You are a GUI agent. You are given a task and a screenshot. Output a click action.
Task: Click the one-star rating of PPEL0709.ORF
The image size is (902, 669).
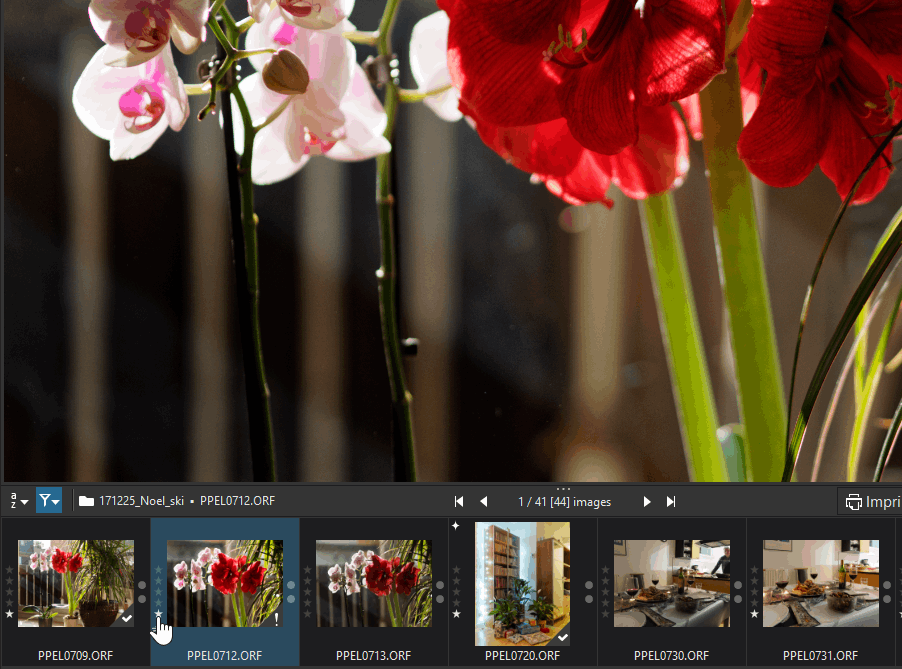(9, 614)
